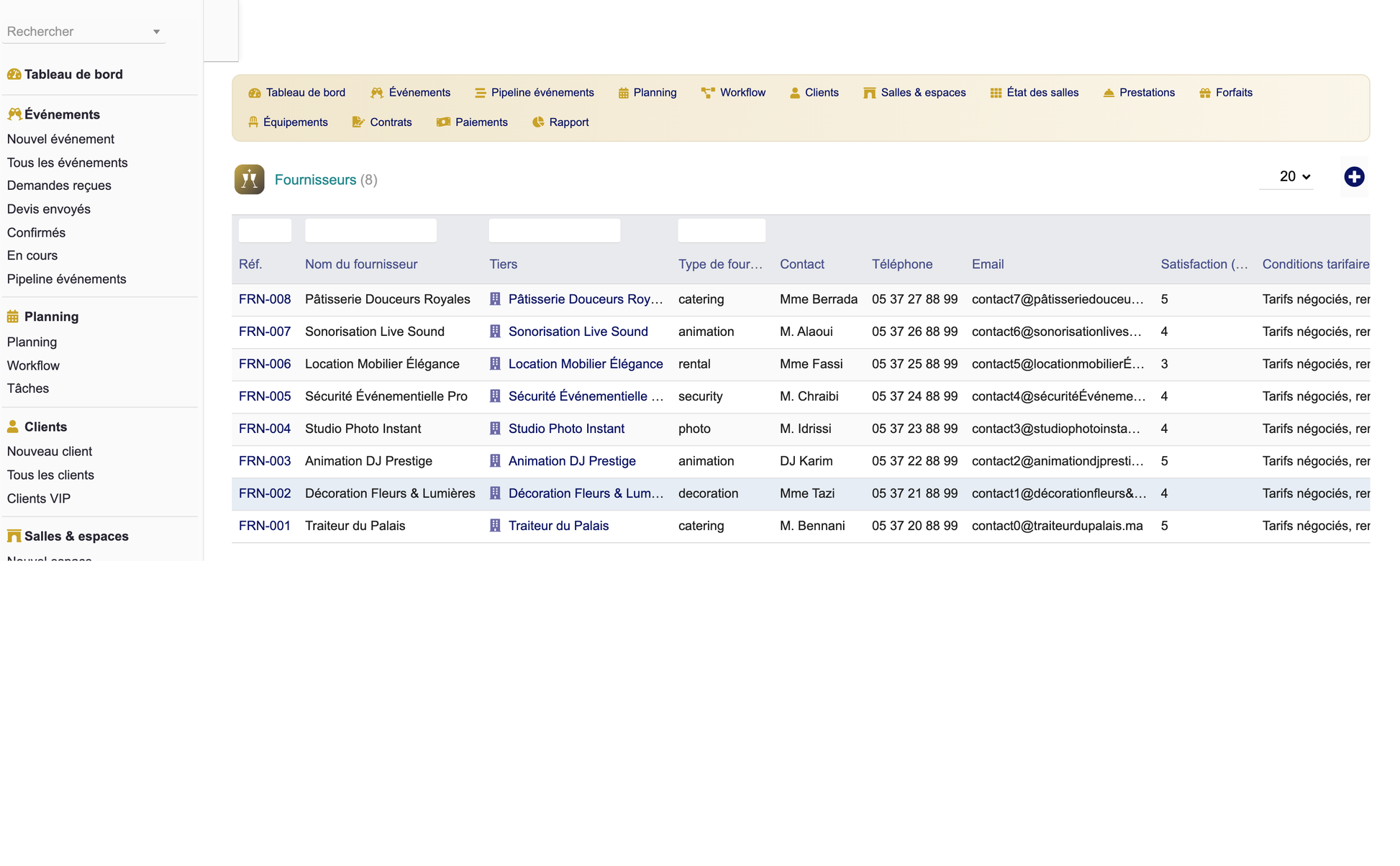
Task: Click the Clients person icon in sidebar
Action: [13, 427]
